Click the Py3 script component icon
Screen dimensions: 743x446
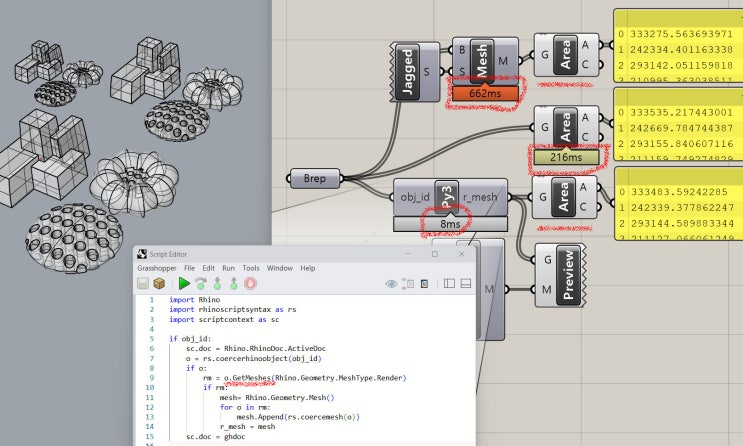click(x=446, y=197)
